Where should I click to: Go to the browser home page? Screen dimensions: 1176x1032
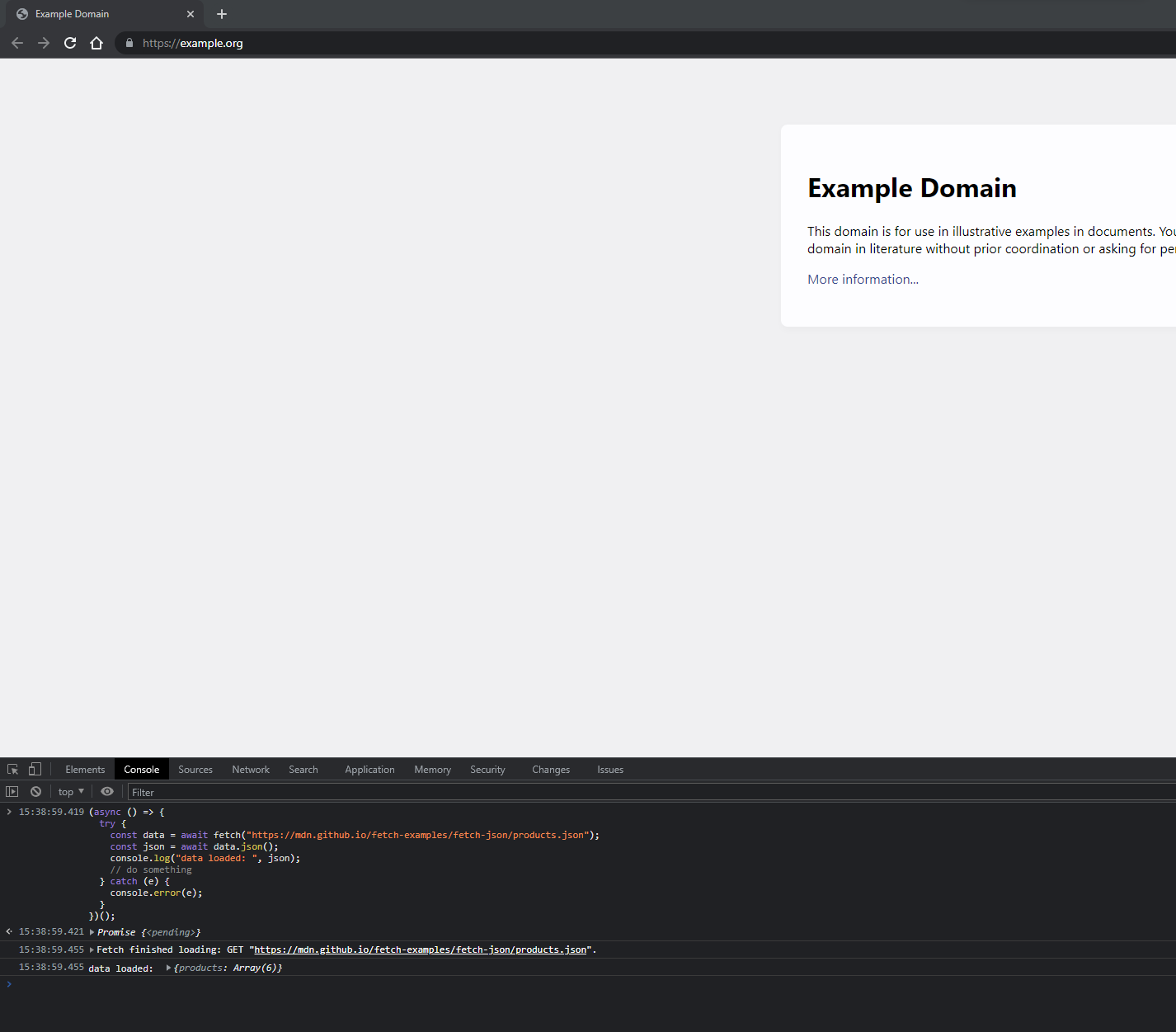click(96, 43)
